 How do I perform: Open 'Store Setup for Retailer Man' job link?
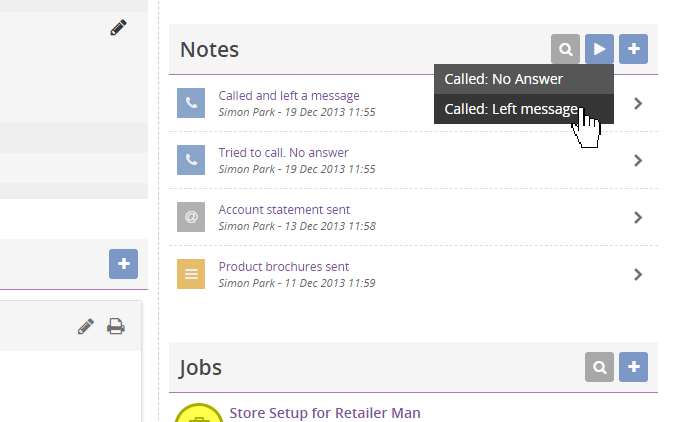click(325, 413)
